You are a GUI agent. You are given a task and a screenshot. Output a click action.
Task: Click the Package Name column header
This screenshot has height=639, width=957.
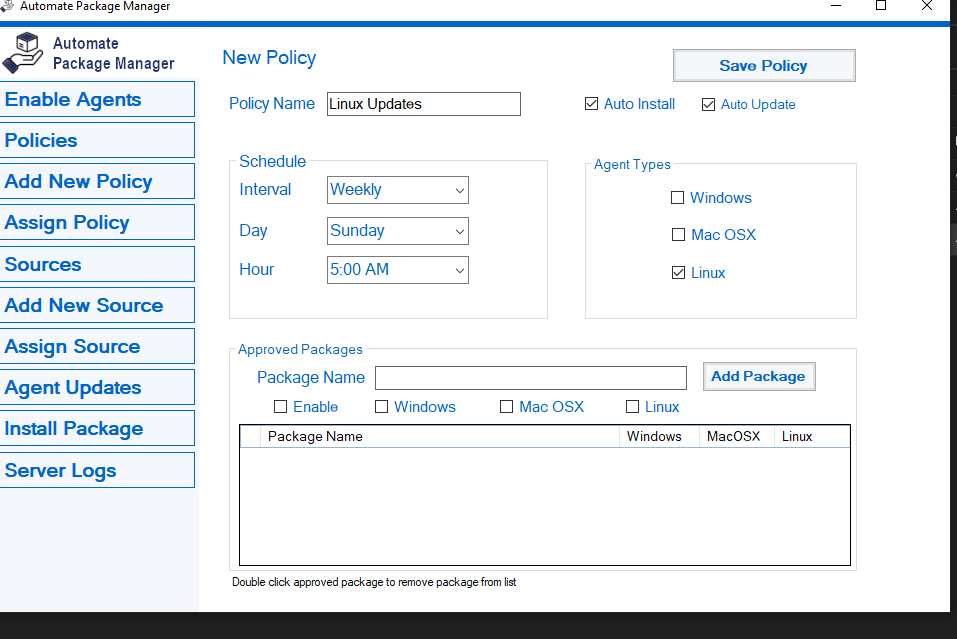(440, 437)
